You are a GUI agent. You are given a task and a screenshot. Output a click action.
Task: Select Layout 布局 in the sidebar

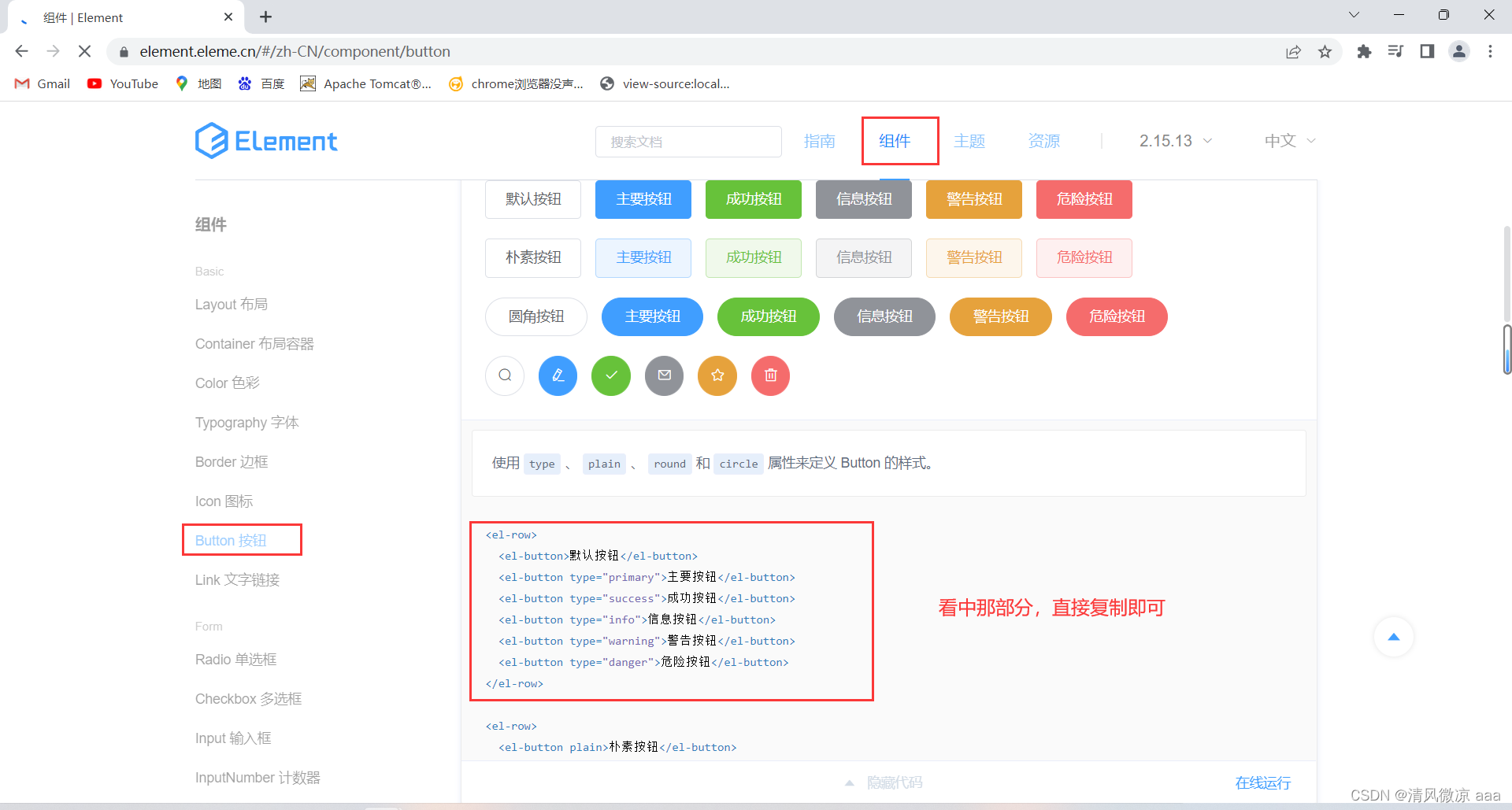point(232,305)
